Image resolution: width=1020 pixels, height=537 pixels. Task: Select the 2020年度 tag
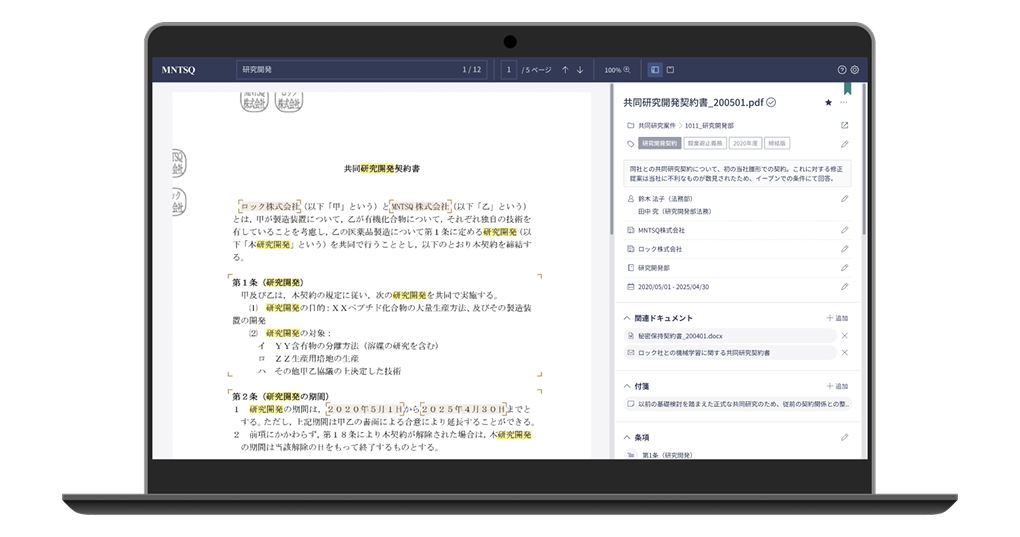click(745, 144)
